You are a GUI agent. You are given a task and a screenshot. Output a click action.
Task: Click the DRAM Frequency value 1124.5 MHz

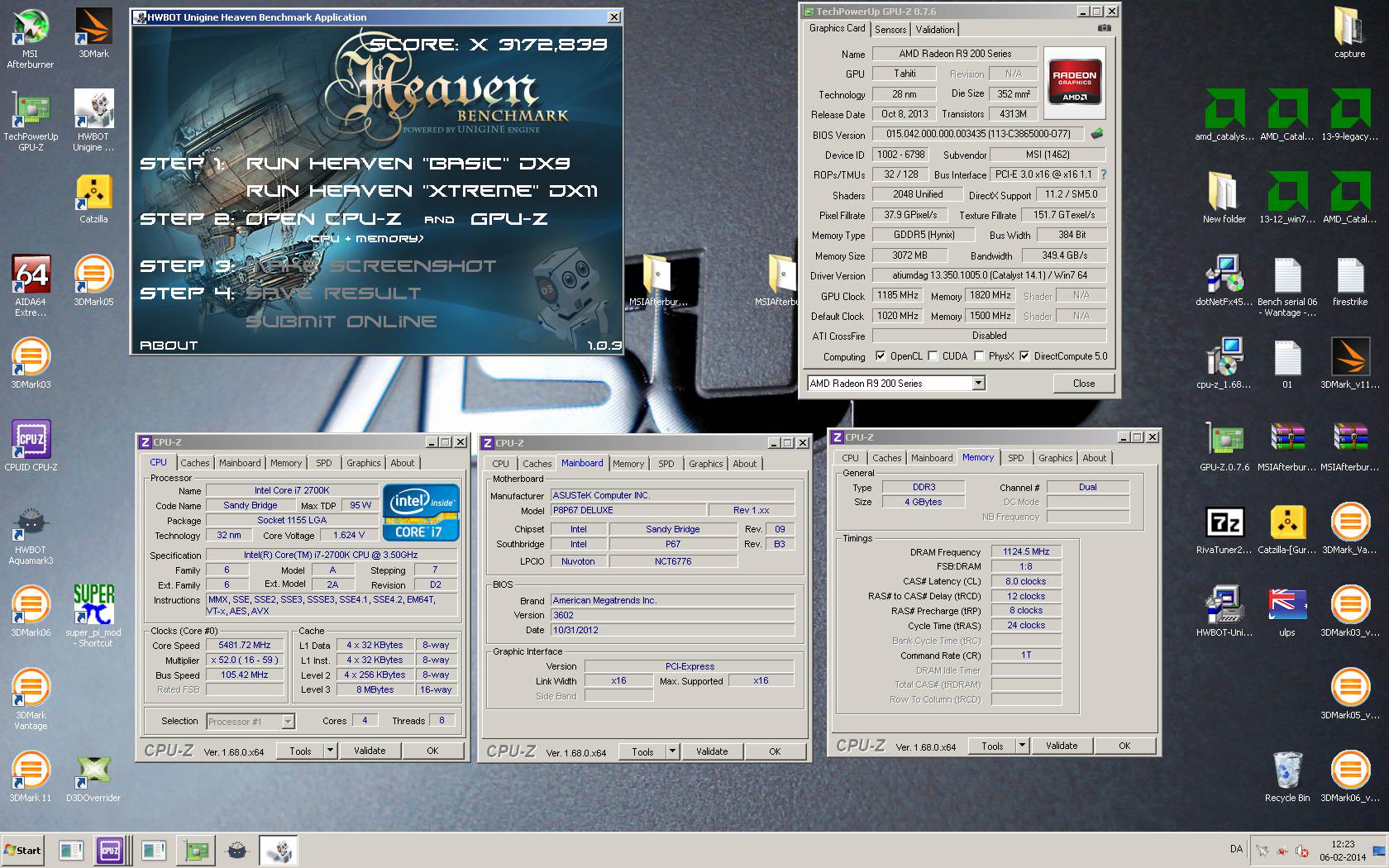coord(1026,551)
